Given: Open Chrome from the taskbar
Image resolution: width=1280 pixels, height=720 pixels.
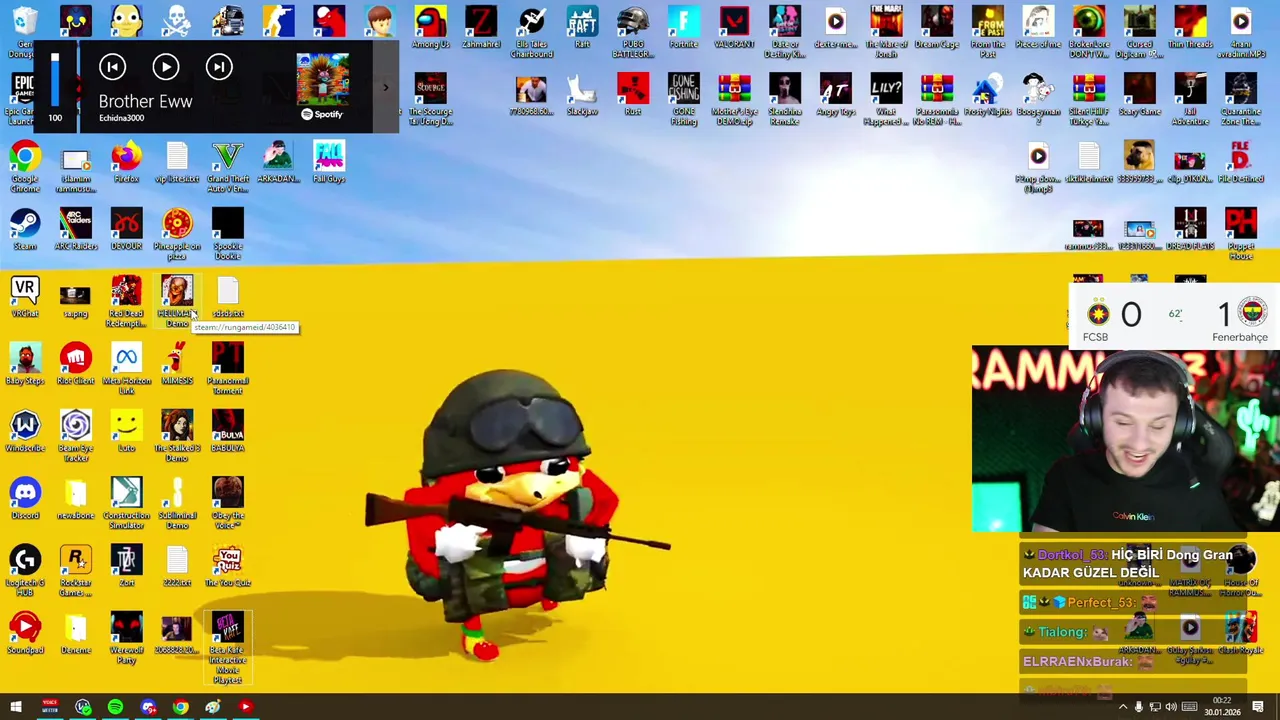Looking at the screenshot, I should [x=180, y=707].
